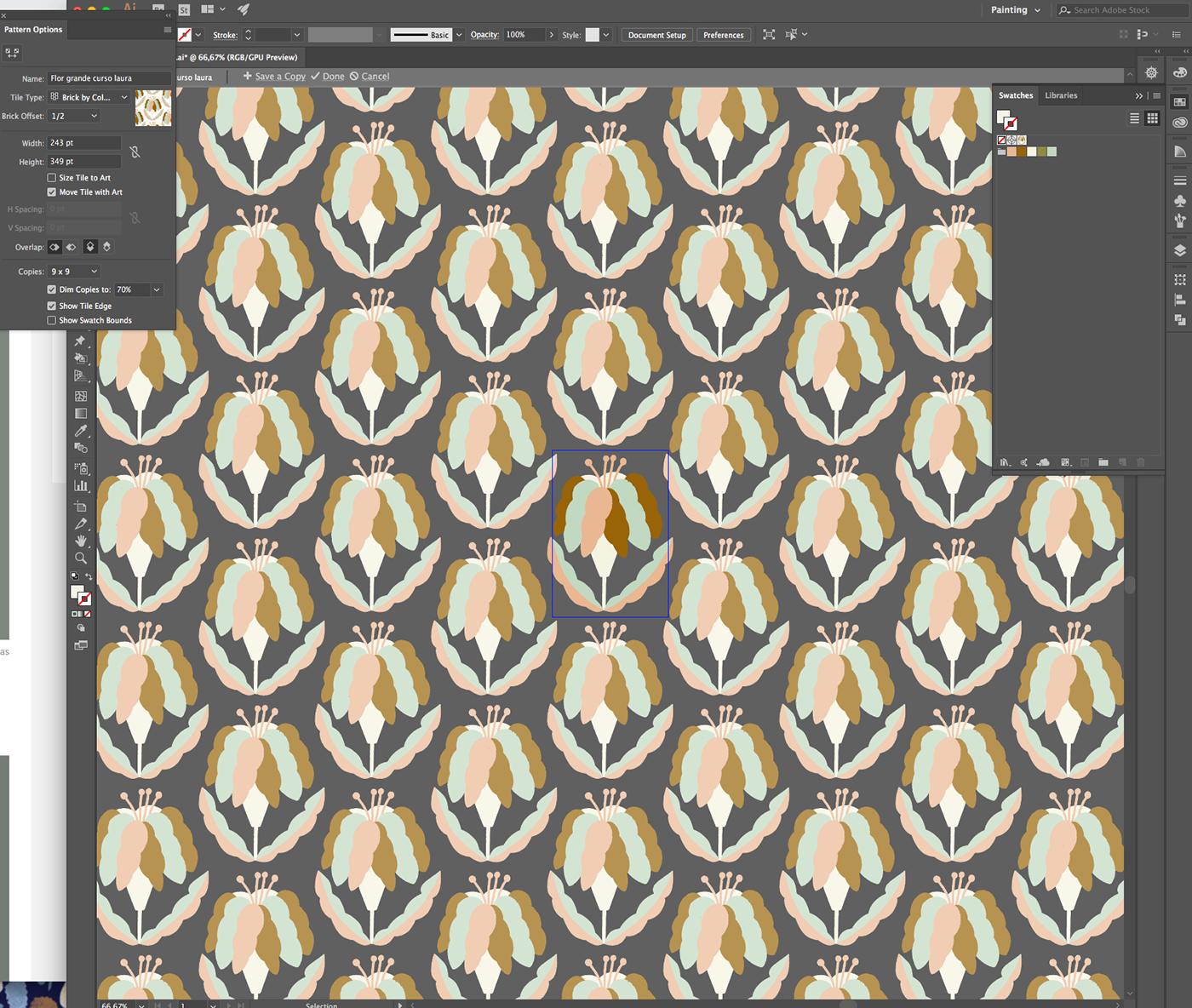The width and height of the screenshot is (1192, 1008).
Task: Open the Swatches panel menu
Action: (1156, 96)
